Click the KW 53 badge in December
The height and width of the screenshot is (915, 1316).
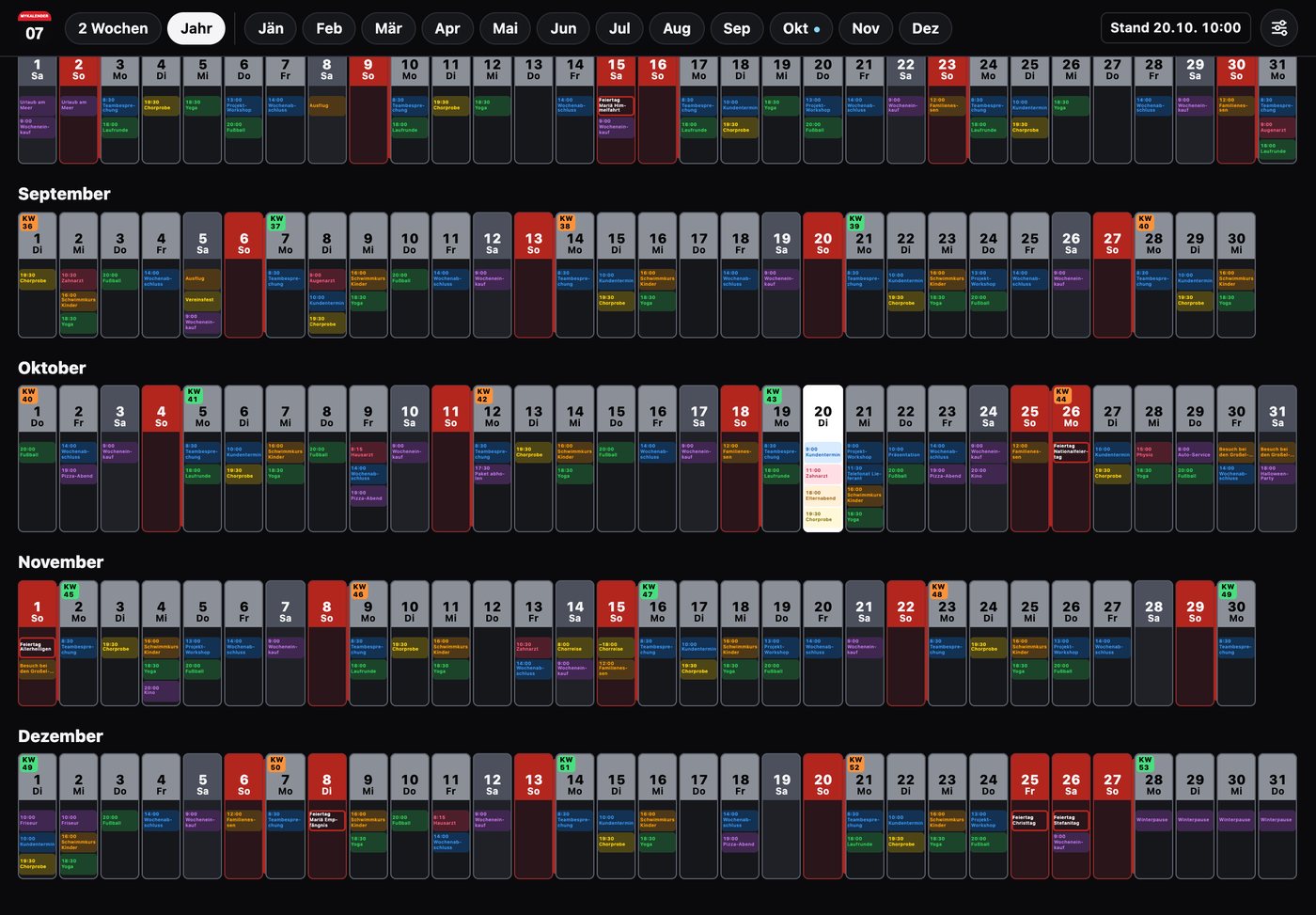[x=1145, y=764]
